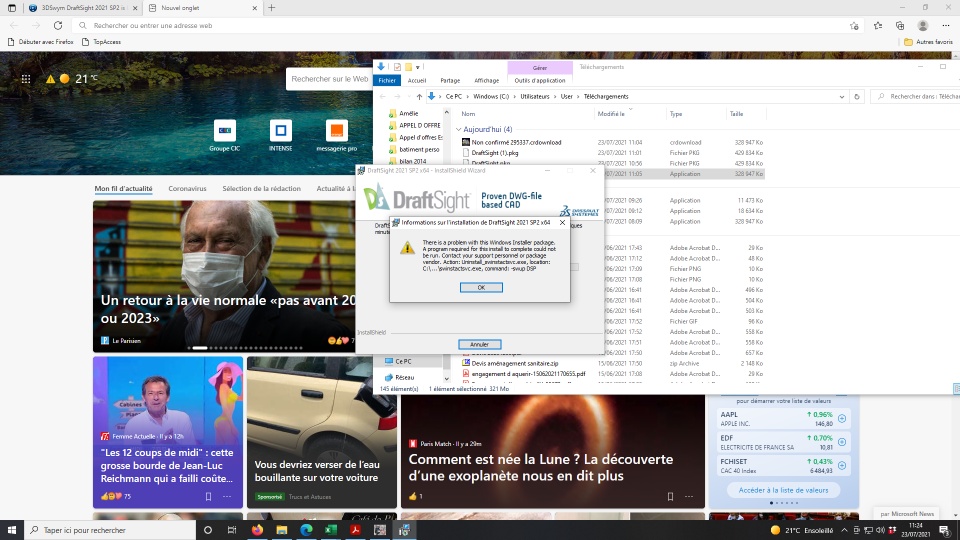Click the Edge tab actions menu icon

[x=12, y=8]
